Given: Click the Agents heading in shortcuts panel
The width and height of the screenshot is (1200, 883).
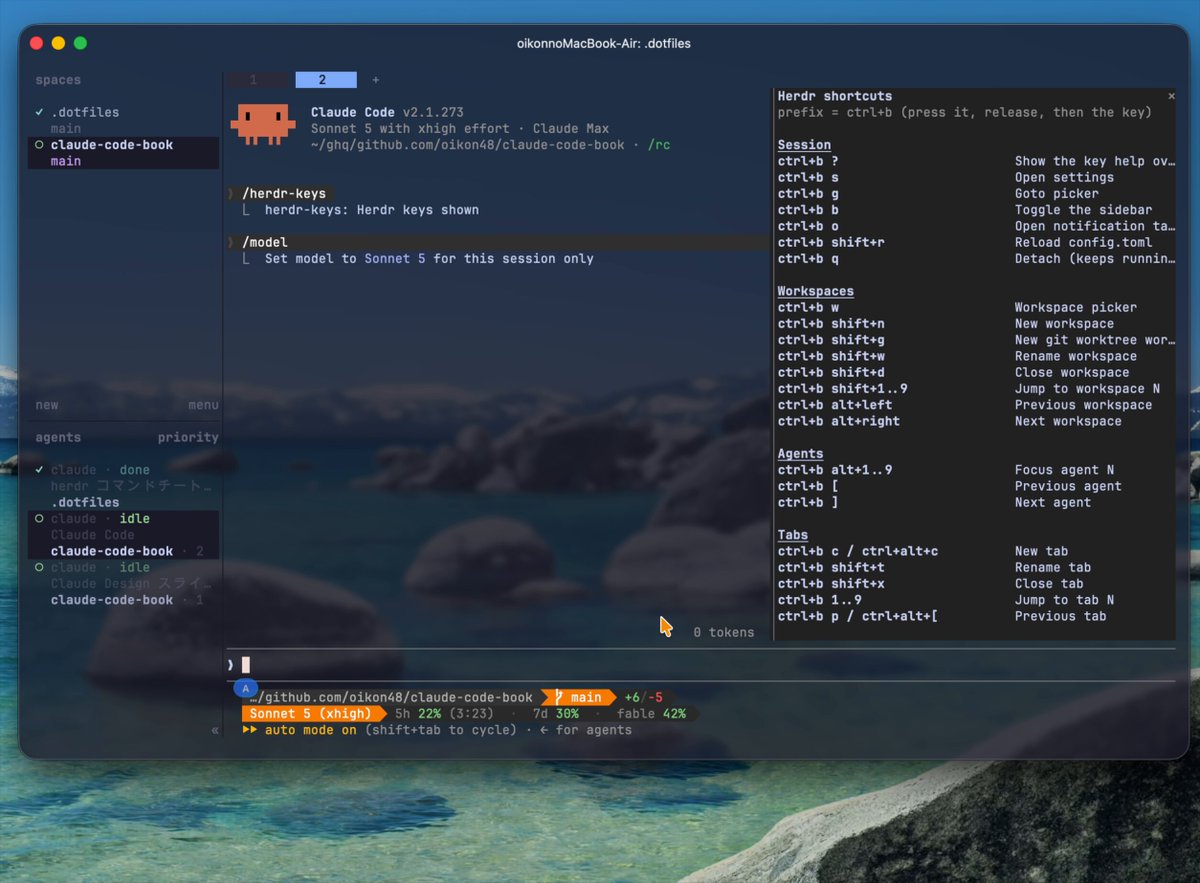Looking at the screenshot, I should (800, 453).
